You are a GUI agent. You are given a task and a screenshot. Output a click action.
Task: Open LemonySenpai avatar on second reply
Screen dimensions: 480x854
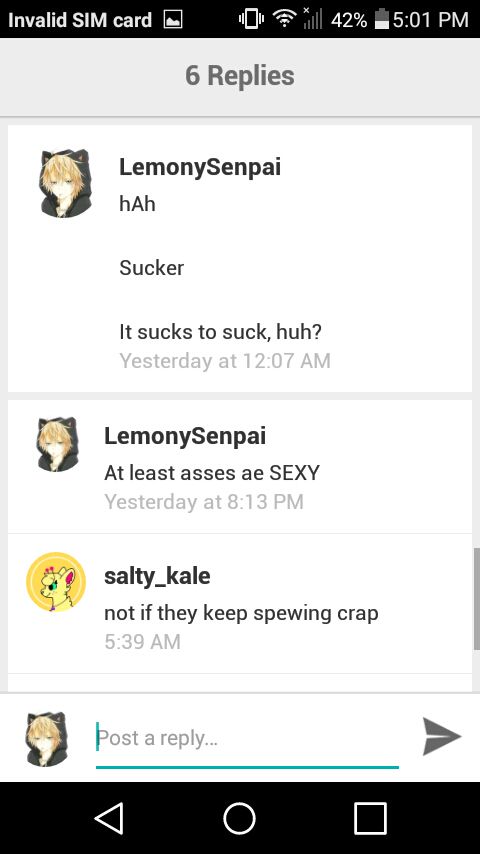point(58,444)
